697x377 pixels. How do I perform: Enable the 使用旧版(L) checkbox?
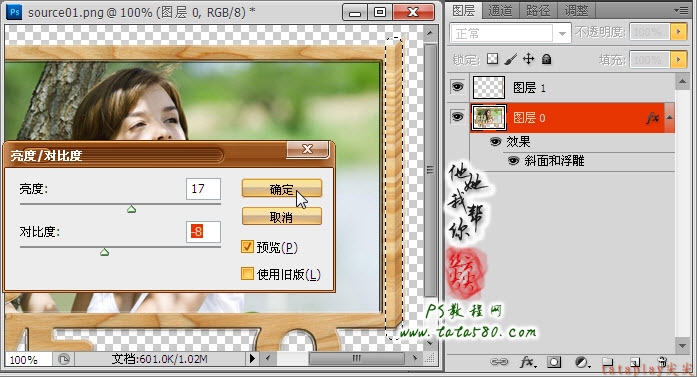point(247,274)
